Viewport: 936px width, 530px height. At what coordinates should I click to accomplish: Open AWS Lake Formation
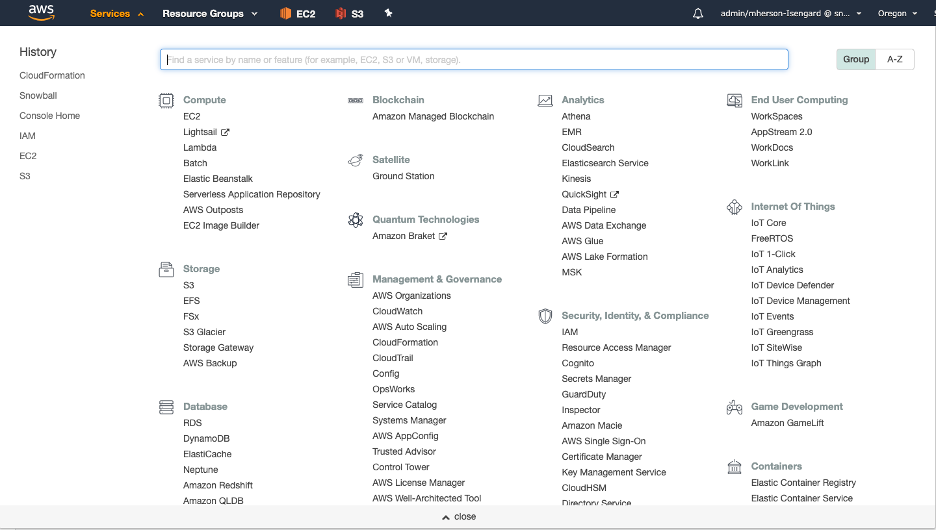(x=605, y=257)
